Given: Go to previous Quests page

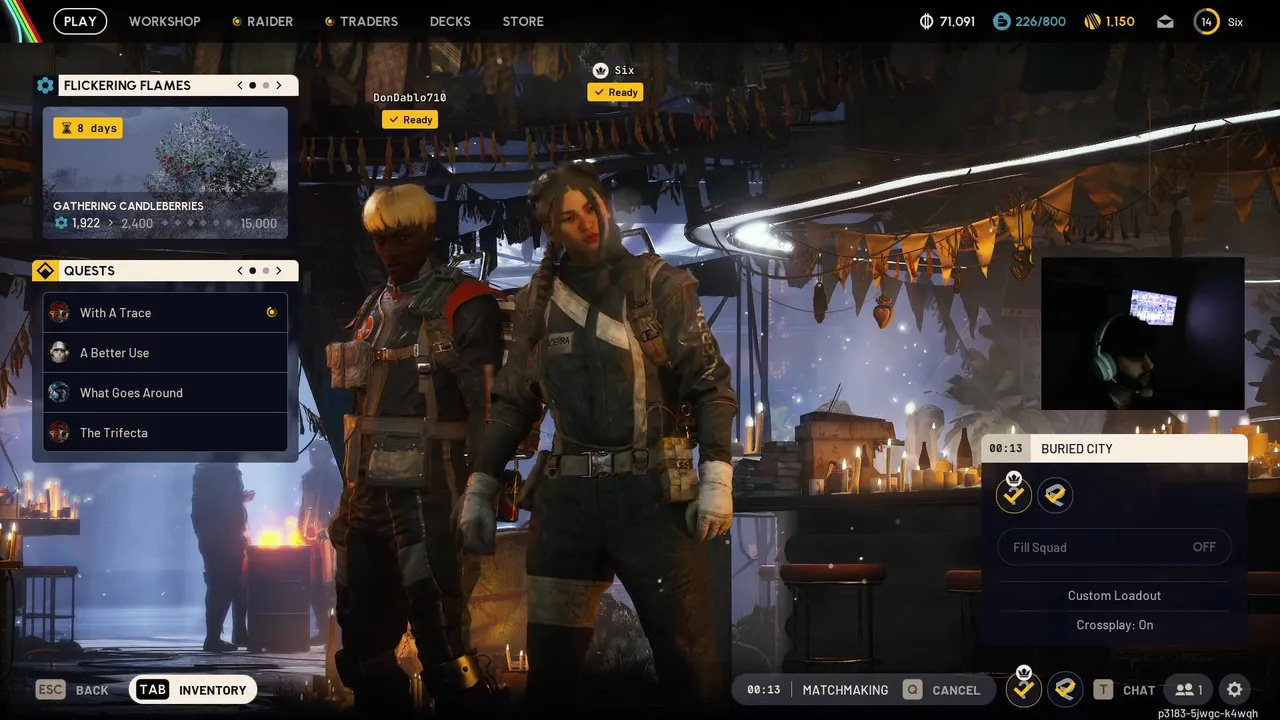Looking at the screenshot, I should click(x=240, y=271).
